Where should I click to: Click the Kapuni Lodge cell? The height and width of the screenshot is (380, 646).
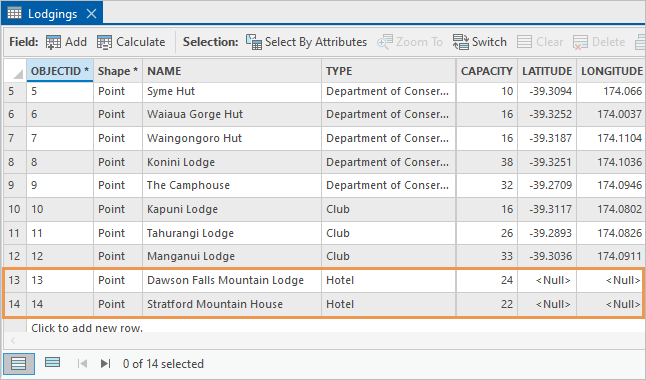232,209
